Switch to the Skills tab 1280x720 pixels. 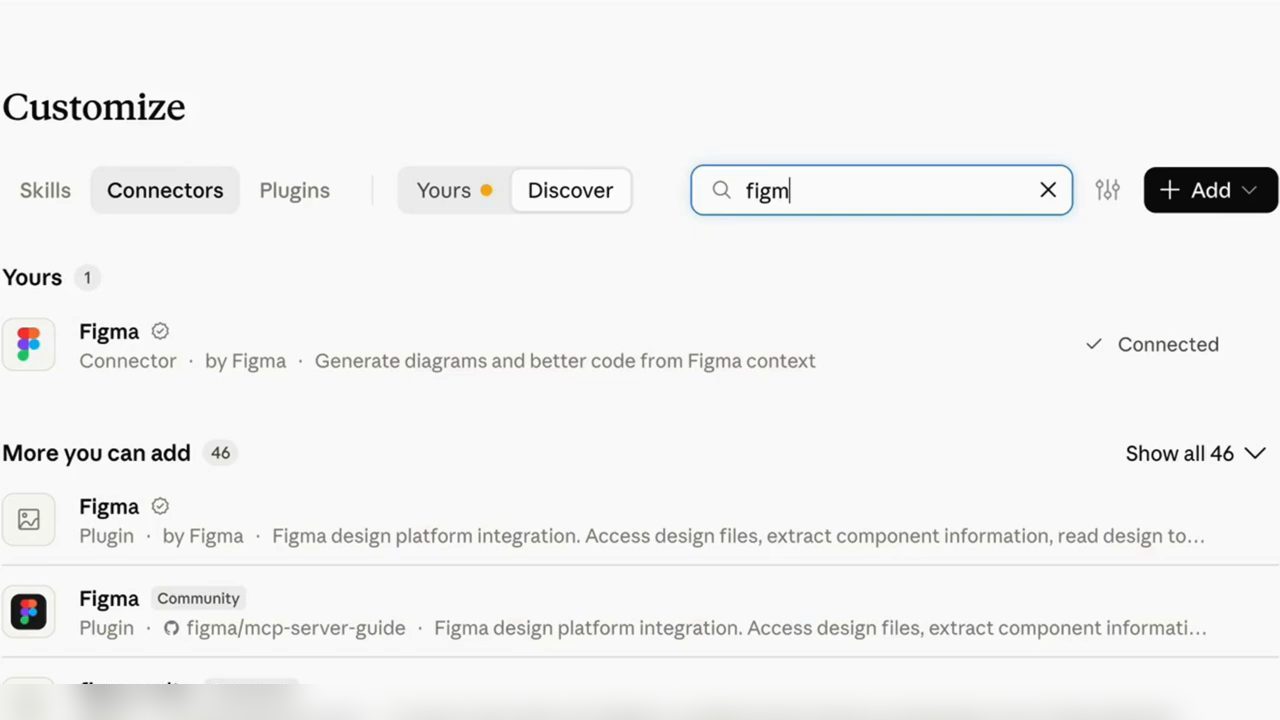[x=45, y=190]
